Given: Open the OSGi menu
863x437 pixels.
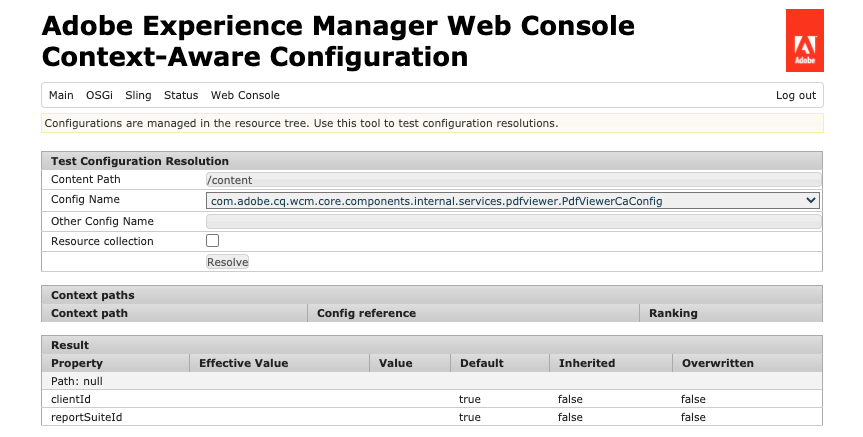Looking at the screenshot, I should (99, 96).
